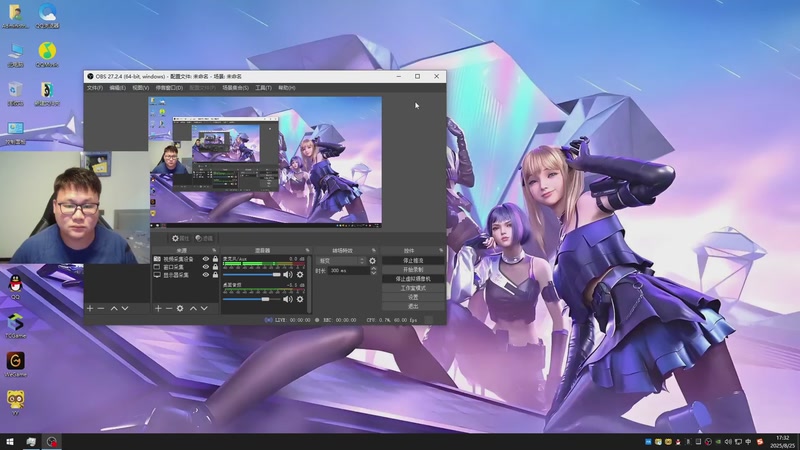The width and height of the screenshot is (800, 450).
Task: Pop out the Audio Mixer dock panel
Action: coord(308,251)
